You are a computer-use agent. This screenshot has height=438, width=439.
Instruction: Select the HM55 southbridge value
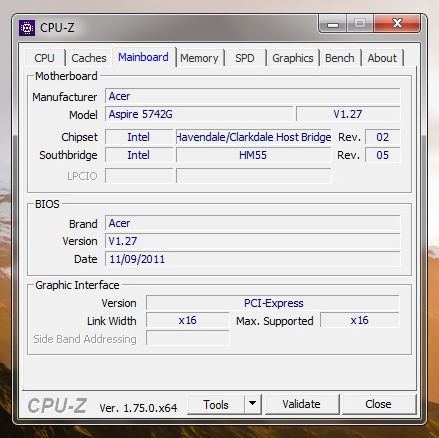click(254, 155)
